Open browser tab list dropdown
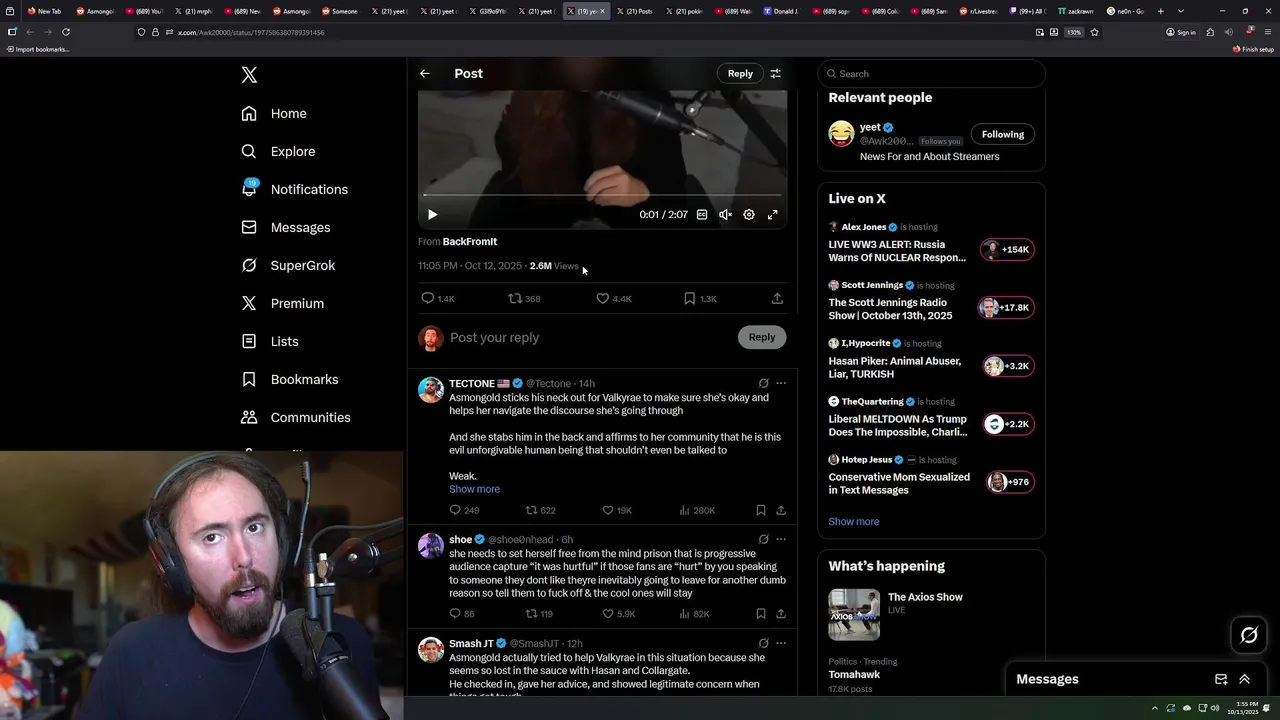1280x720 pixels. pos(1181,11)
